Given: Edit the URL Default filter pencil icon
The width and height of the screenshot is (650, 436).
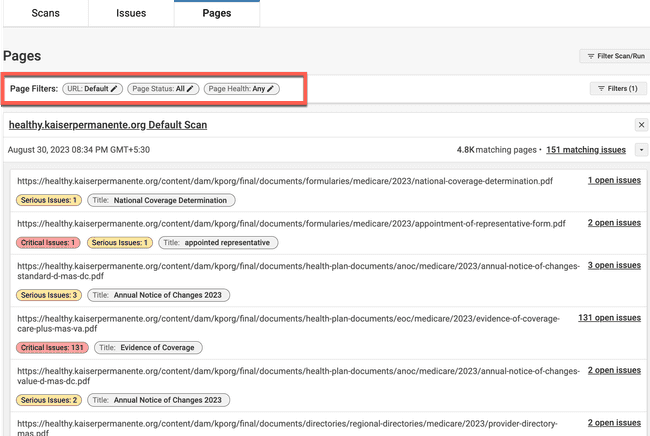Looking at the screenshot, I should click(x=115, y=89).
